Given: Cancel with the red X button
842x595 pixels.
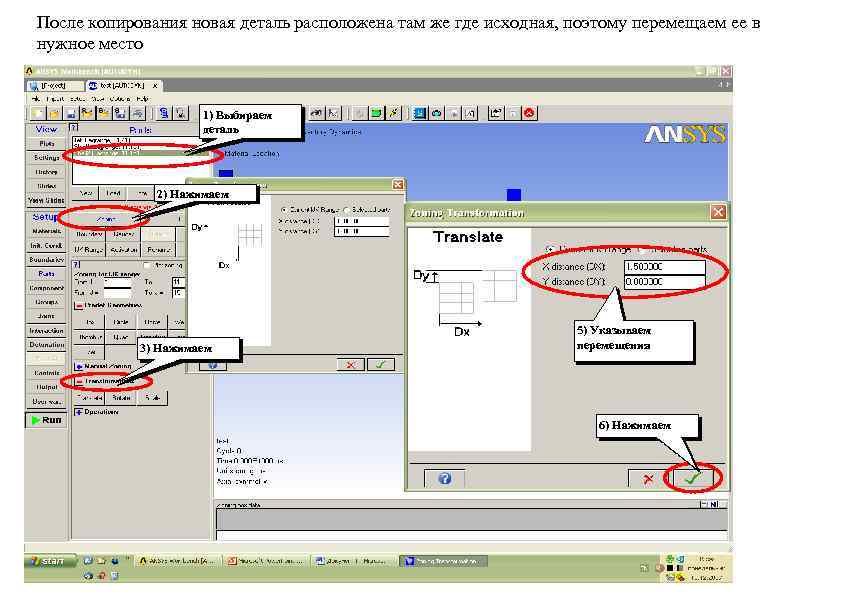Looking at the screenshot, I should click(x=647, y=477).
